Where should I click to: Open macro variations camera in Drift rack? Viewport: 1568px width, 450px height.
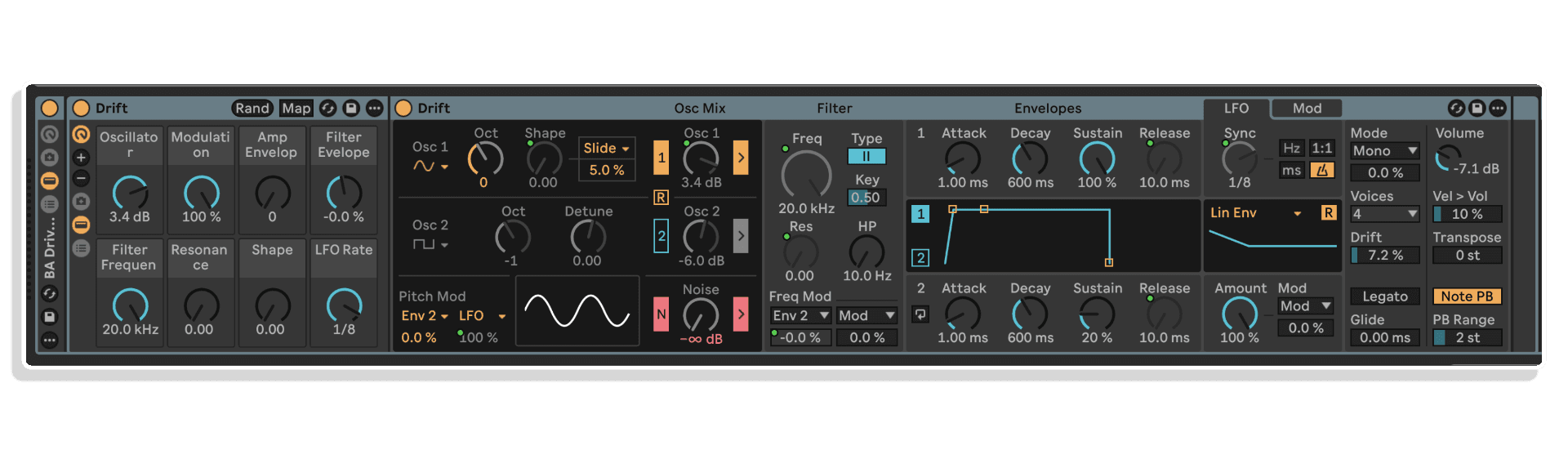tap(81, 201)
